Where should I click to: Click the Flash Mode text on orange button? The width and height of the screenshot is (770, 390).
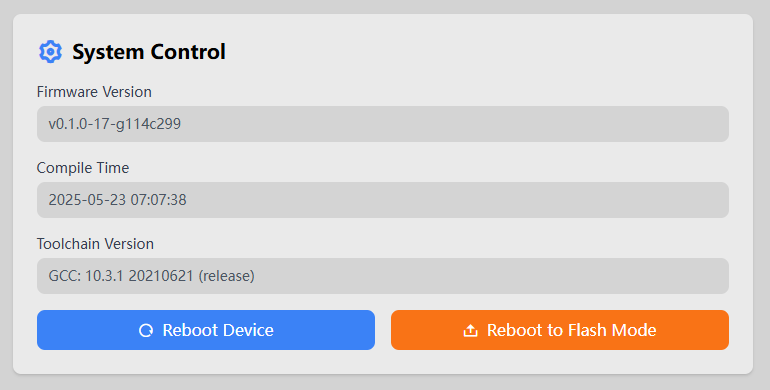[x=612, y=330]
